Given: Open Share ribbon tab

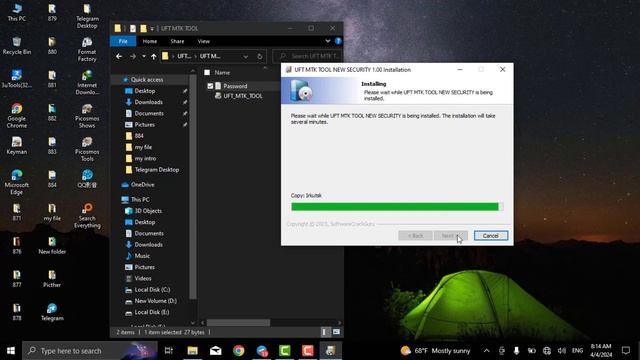Looking at the screenshot, I should (177, 41).
